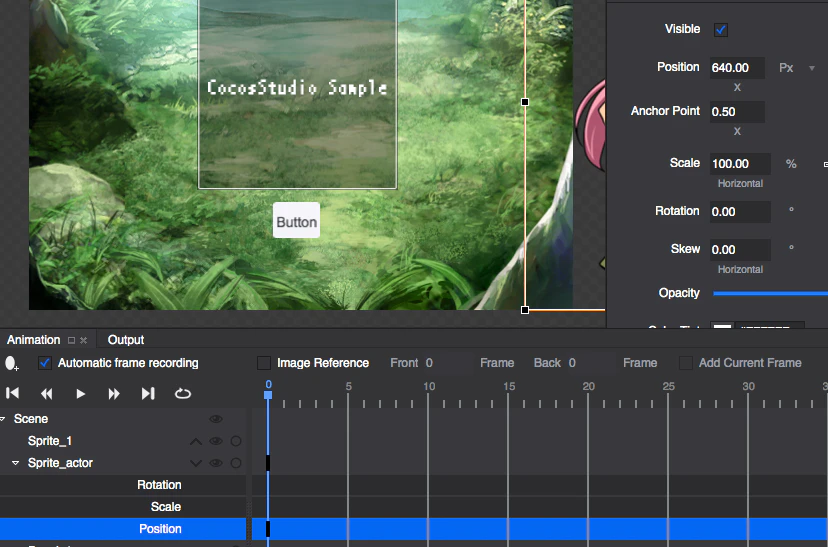Switch to the Output tab
This screenshot has height=547, width=828.
coord(126,339)
